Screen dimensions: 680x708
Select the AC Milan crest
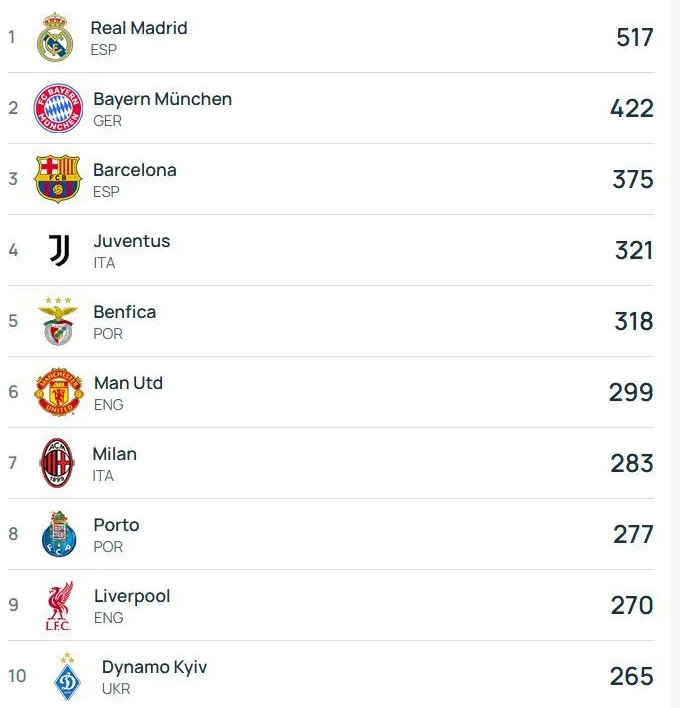pyautogui.click(x=57, y=463)
